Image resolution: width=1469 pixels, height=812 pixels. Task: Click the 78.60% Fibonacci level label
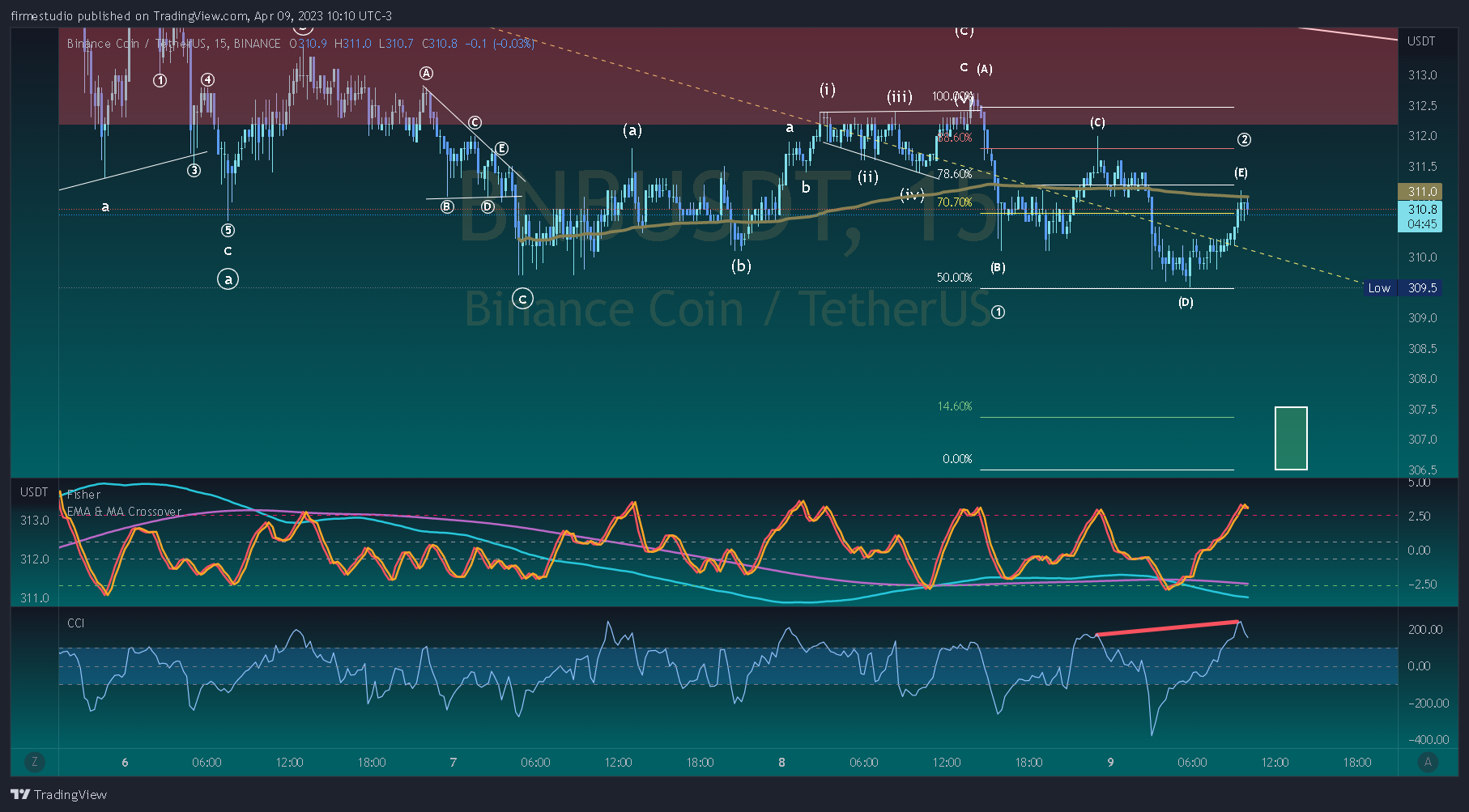(955, 174)
